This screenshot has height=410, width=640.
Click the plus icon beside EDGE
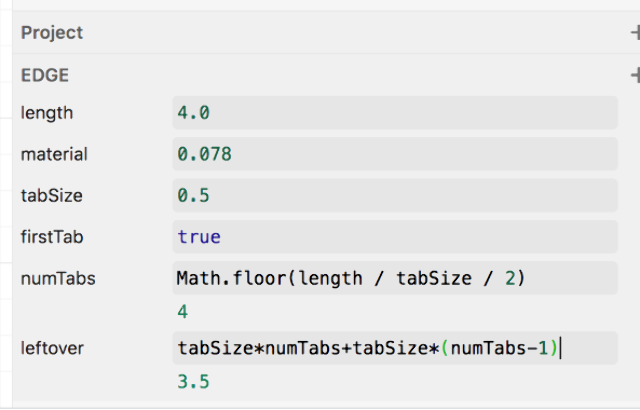coord(634,75)
